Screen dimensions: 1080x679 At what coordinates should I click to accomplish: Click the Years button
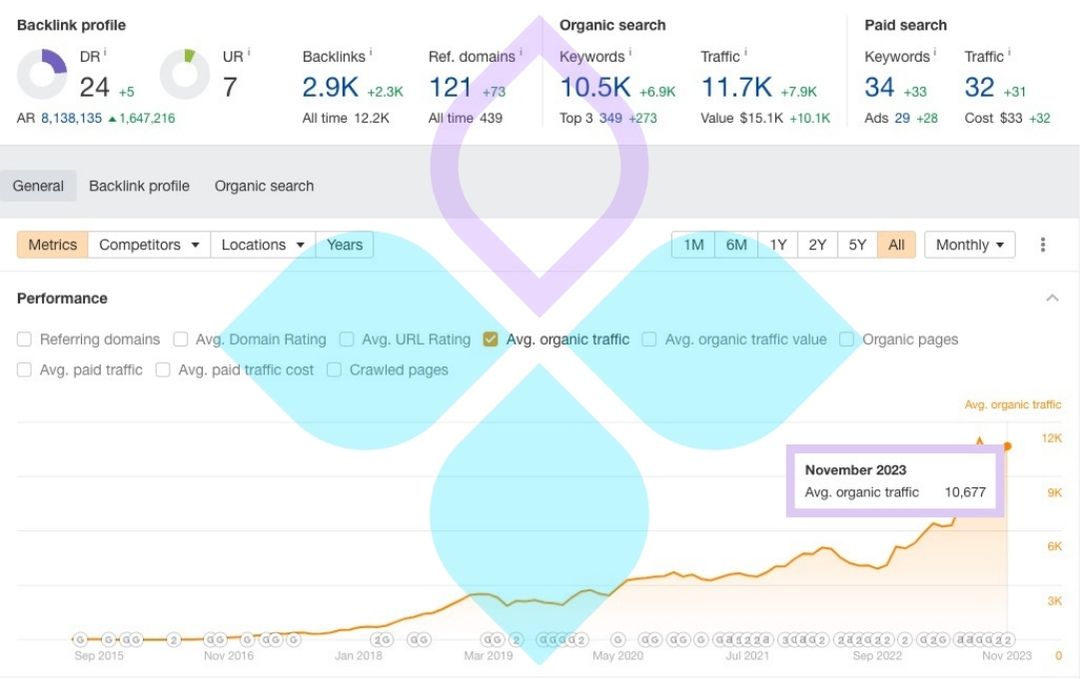tap(344, 245)
